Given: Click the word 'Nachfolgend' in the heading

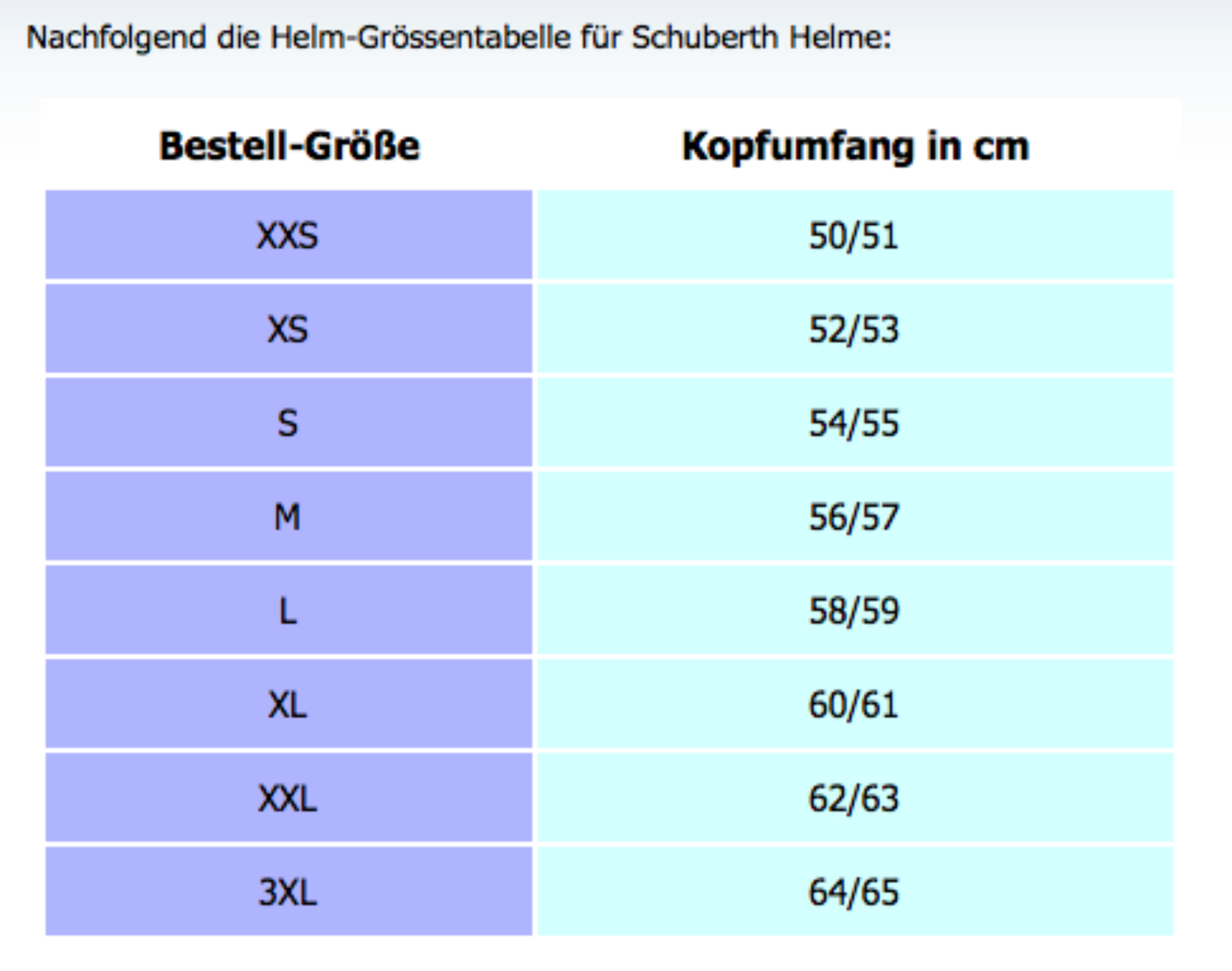Looking at the screenshot, I should point(116,37).
